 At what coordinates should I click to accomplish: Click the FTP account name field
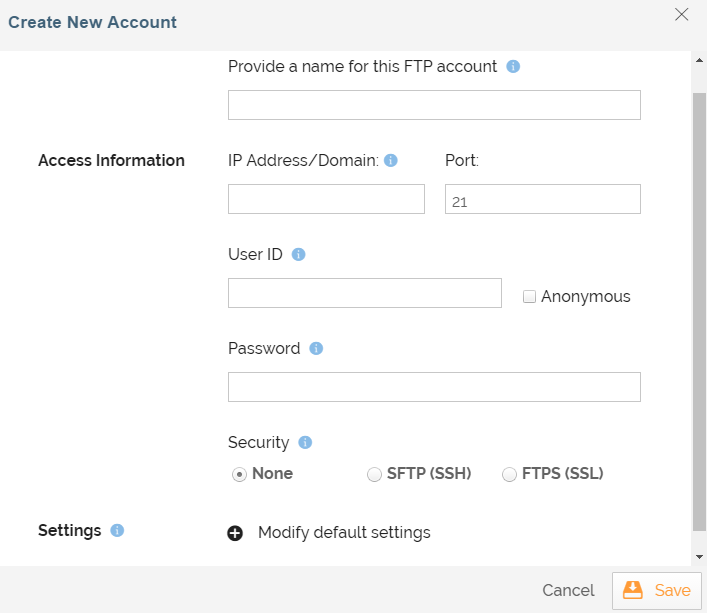tap(434, 105)
